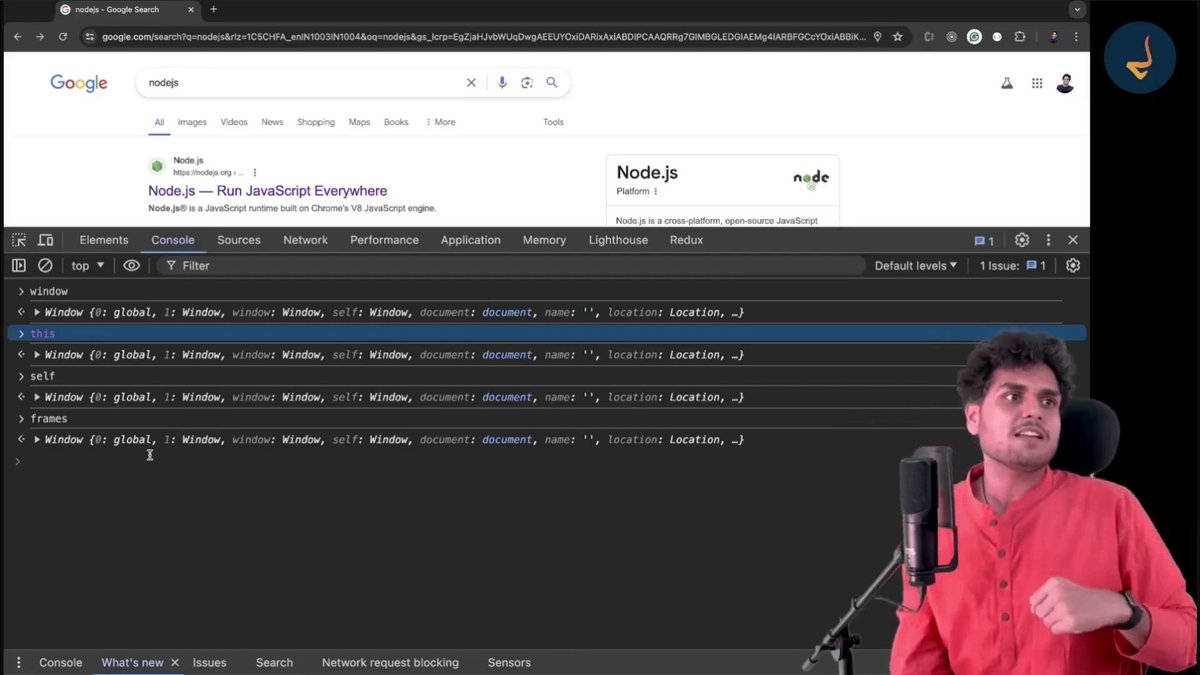The image size is (1200, 675).
Task: Expand the Window object under frames
Action: pyautogui.click(x=37, y=439)
